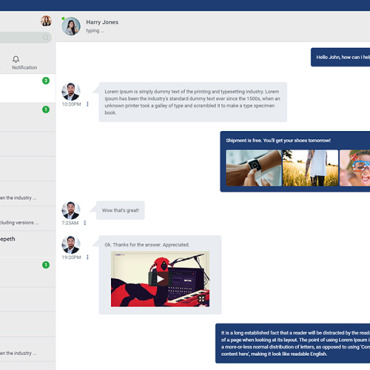Click the Harry Jones name header
Viewport: 370px width, 370px height.
[x=102, y=22]
